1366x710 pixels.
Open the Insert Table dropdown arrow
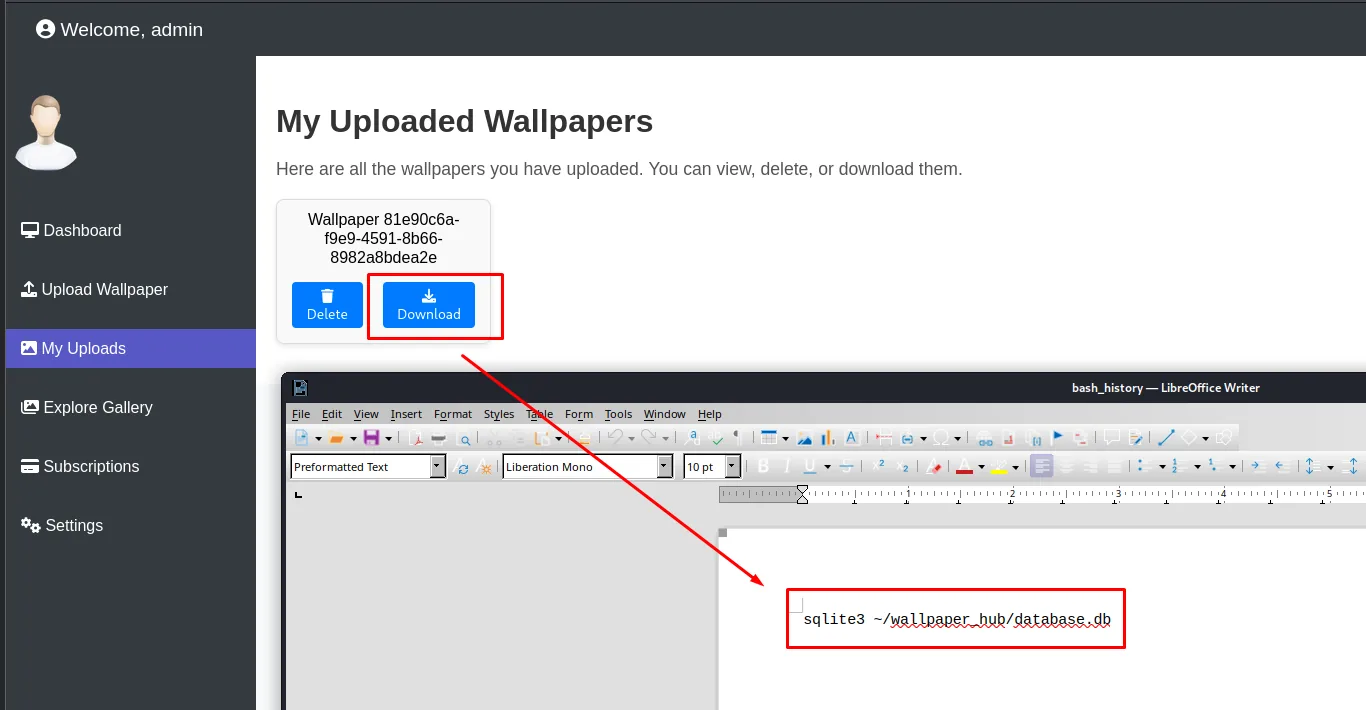[x=786, y=439]
